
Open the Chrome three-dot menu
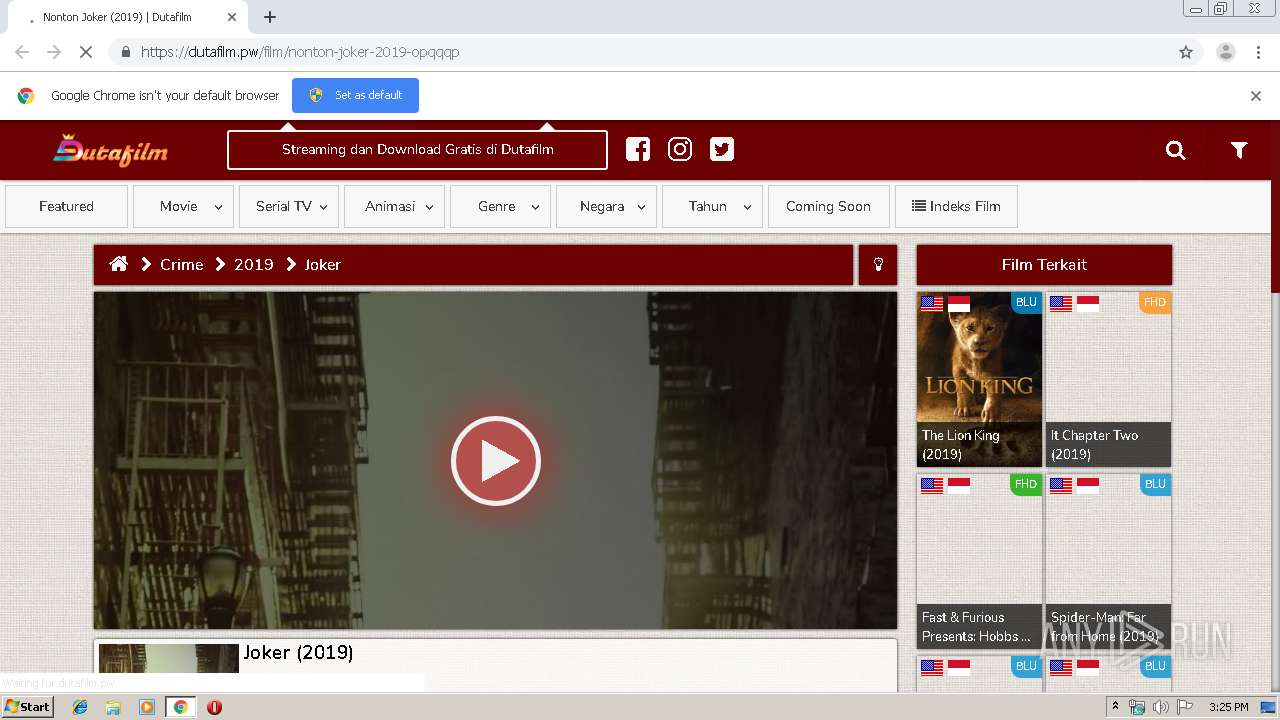(1258, 52)
